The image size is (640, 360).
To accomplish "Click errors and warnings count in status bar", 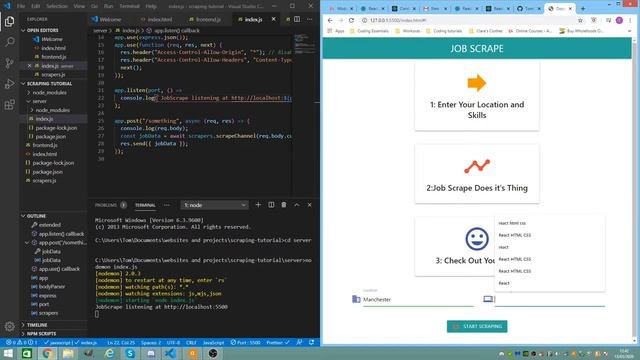I will click(21, 342).
